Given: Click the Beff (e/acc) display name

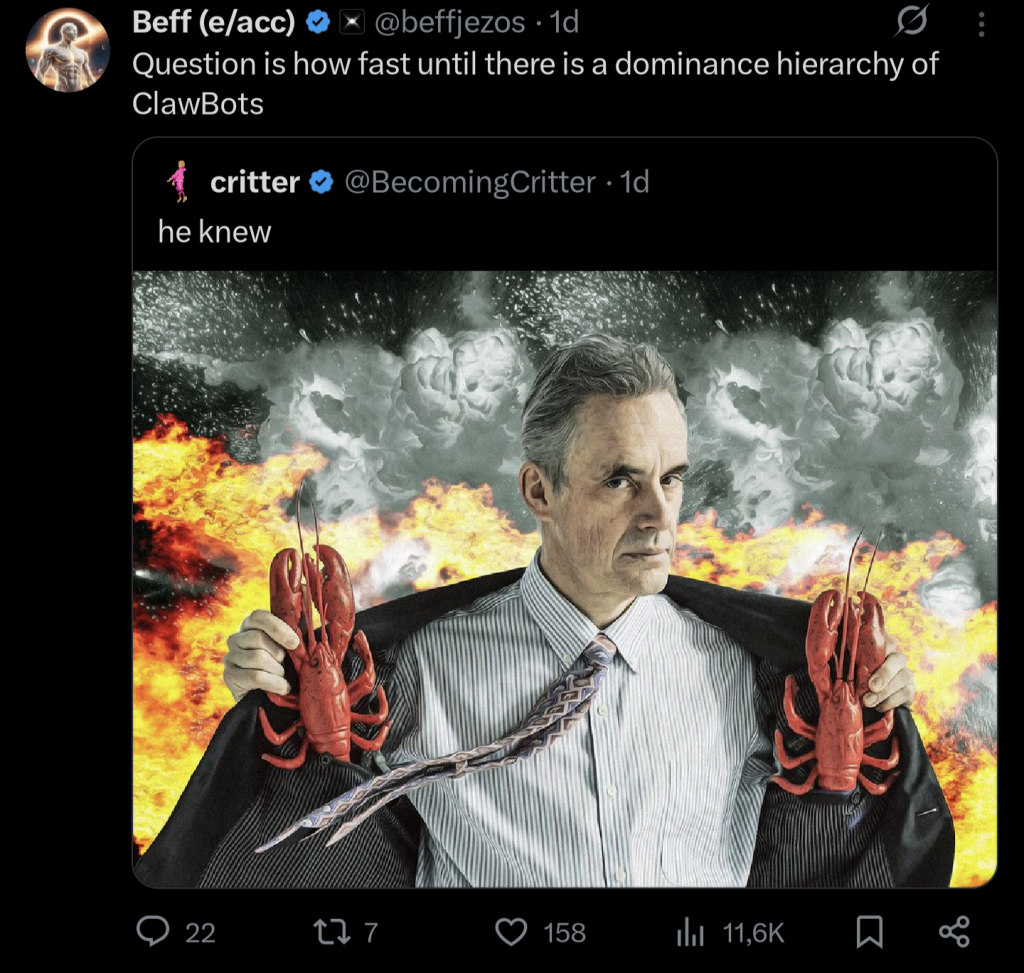Looking at the screenshot, I should coord(214,21).
